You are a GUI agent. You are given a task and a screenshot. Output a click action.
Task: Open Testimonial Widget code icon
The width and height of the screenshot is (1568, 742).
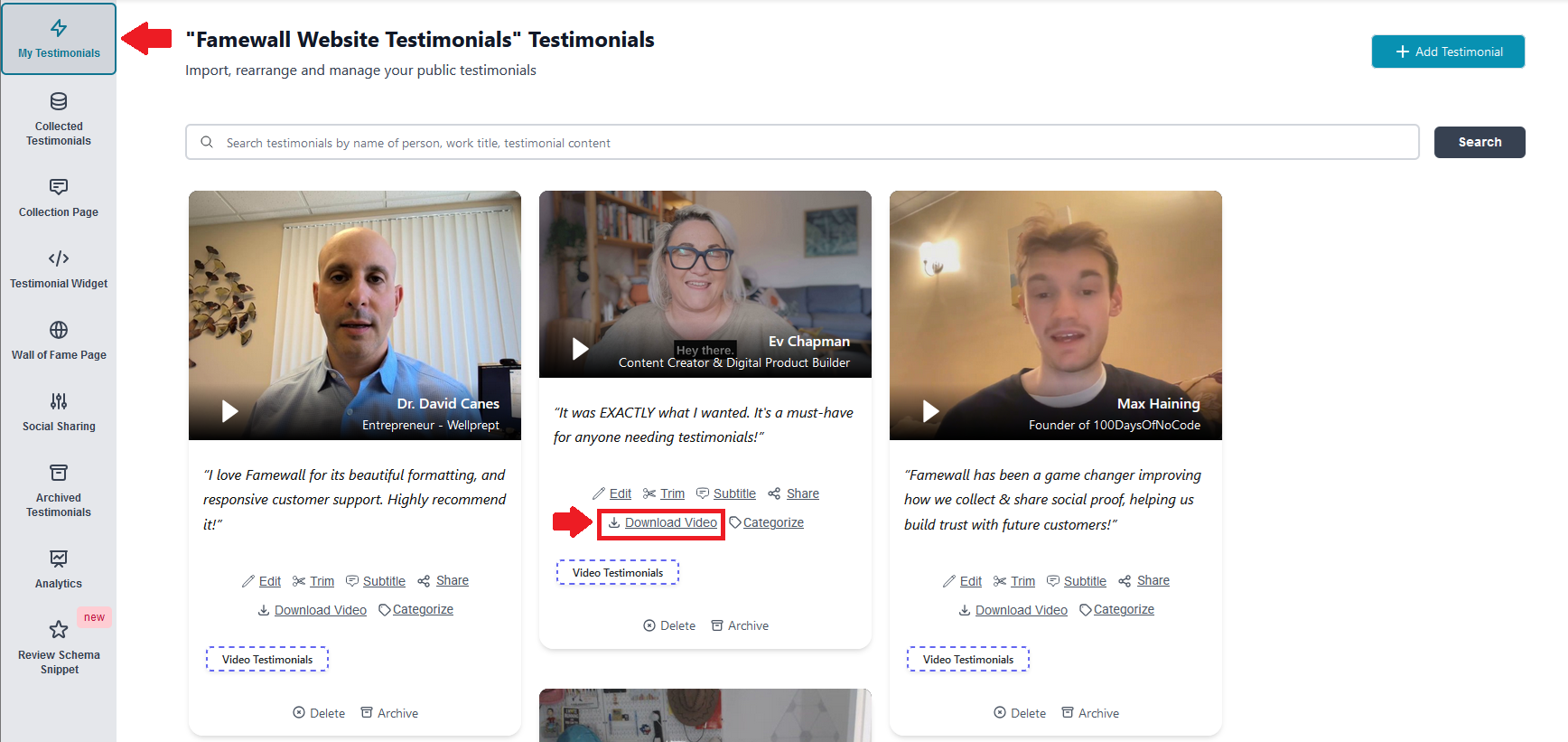pos(59,258)
